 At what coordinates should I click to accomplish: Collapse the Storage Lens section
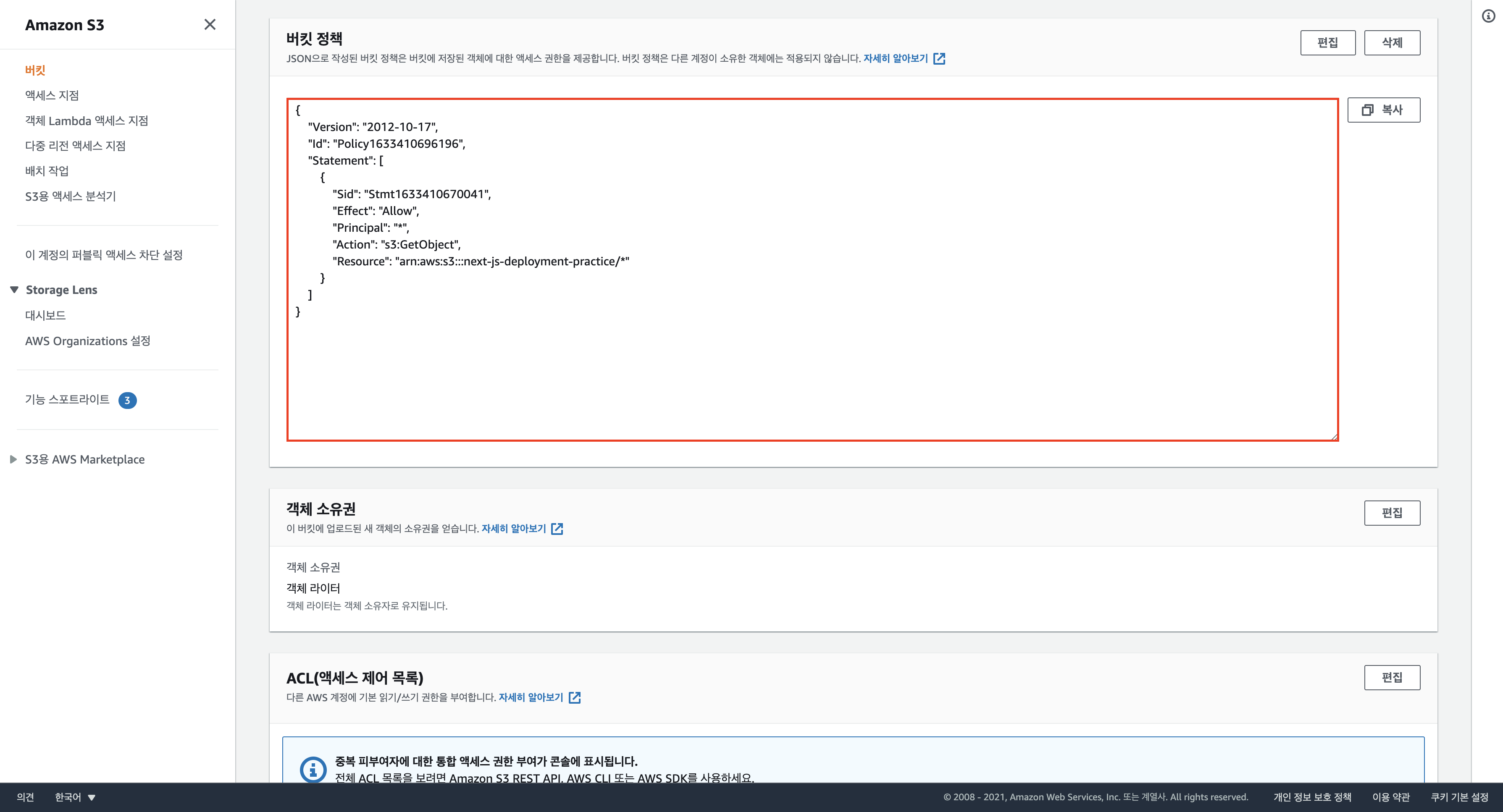pos(15,290)
